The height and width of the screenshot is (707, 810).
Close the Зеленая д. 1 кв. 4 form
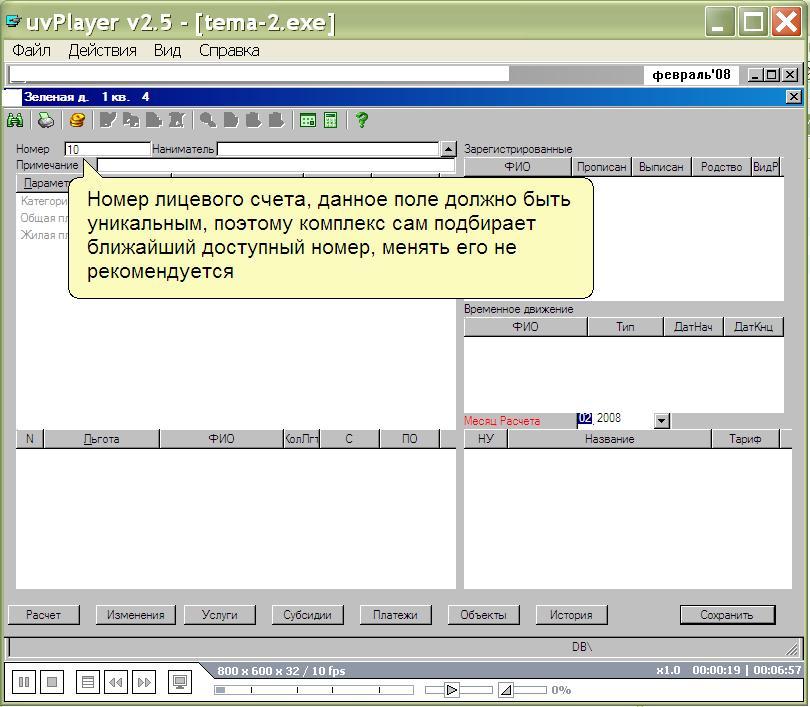[794, 97]
